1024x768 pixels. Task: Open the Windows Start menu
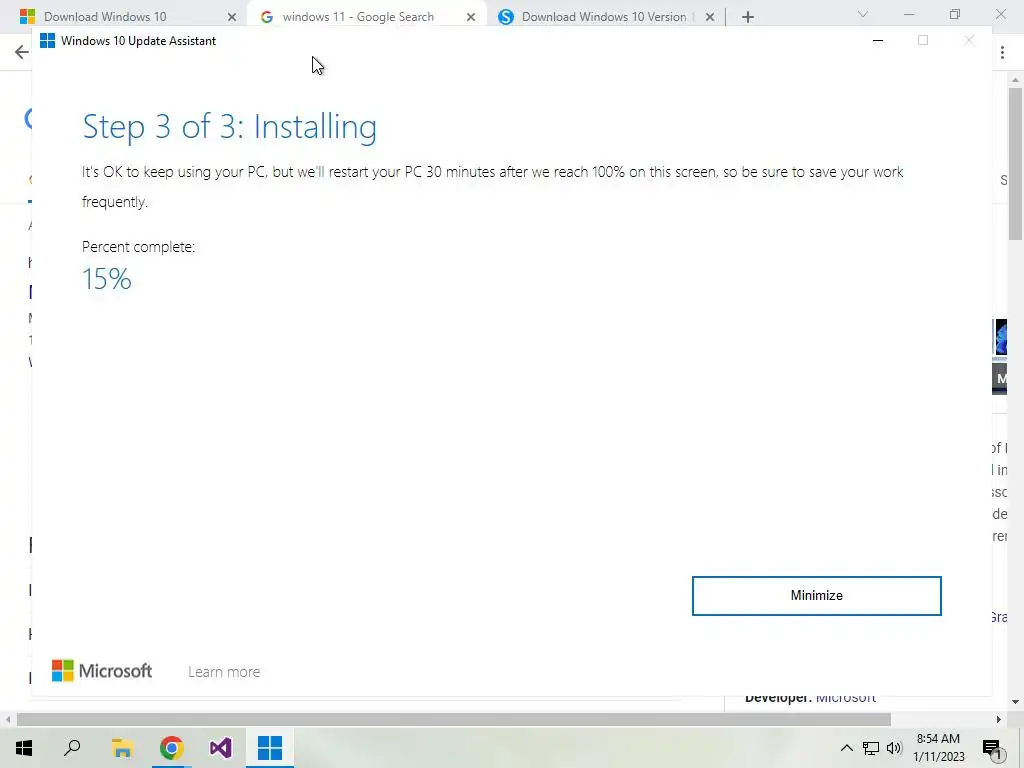pos(24,748)
